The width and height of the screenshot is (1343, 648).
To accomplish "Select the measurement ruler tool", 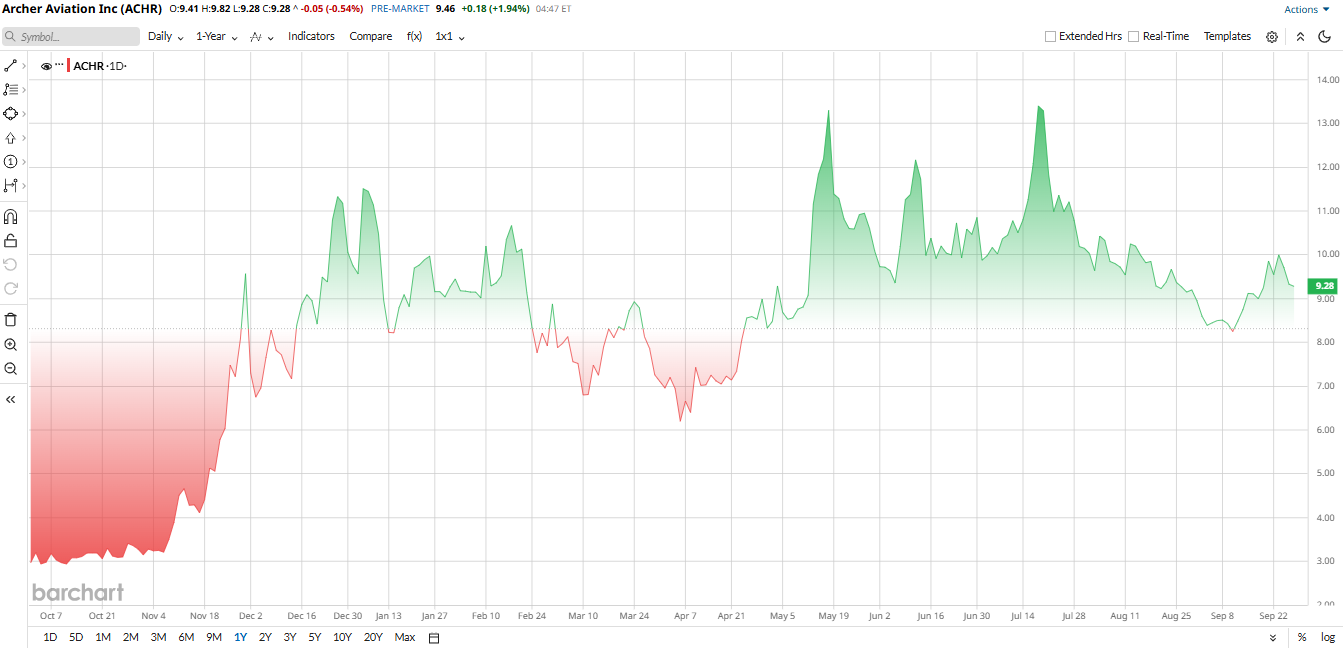I will point(11,186).
